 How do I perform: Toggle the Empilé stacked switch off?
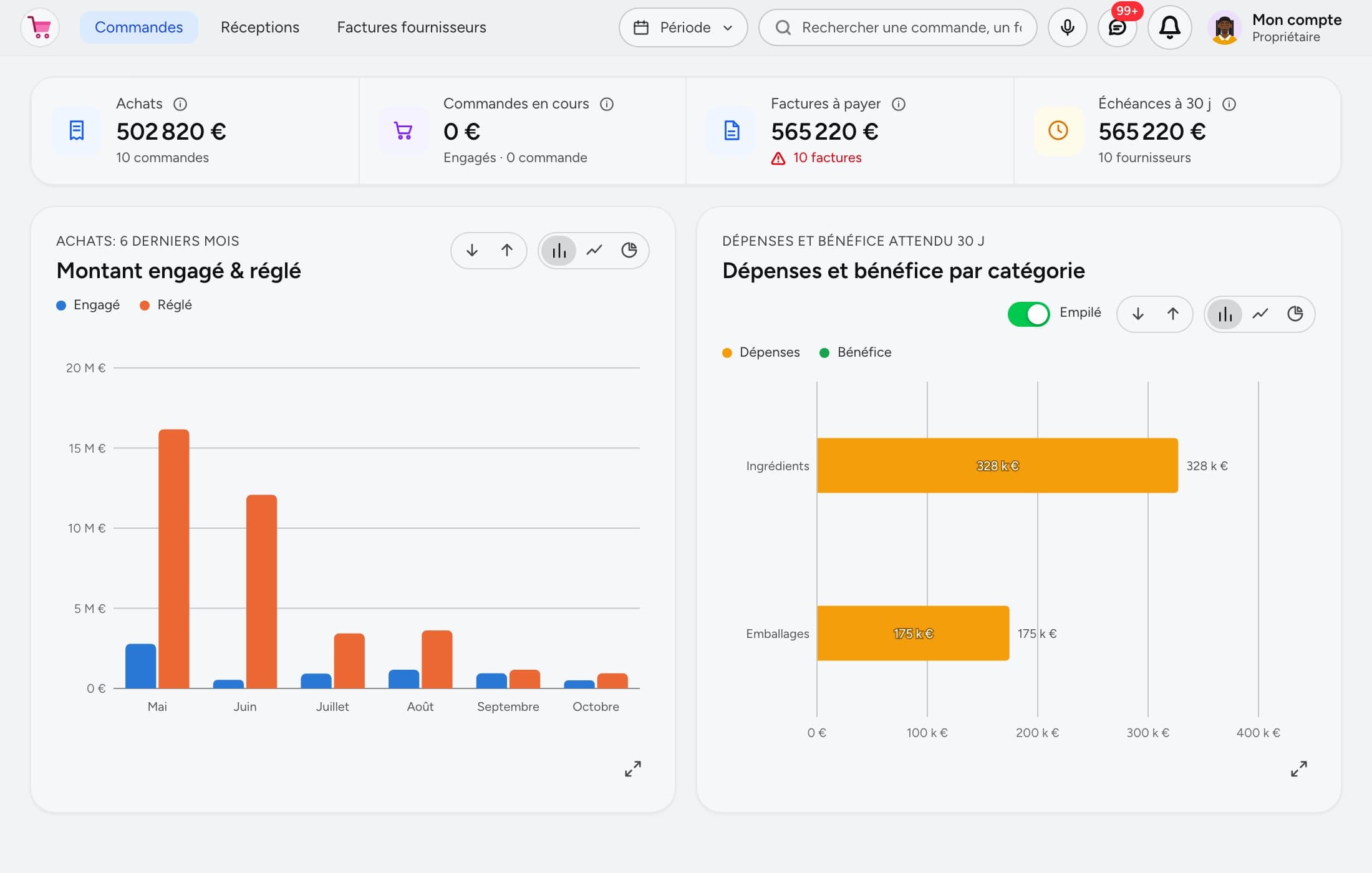(x=1028, y=314)
